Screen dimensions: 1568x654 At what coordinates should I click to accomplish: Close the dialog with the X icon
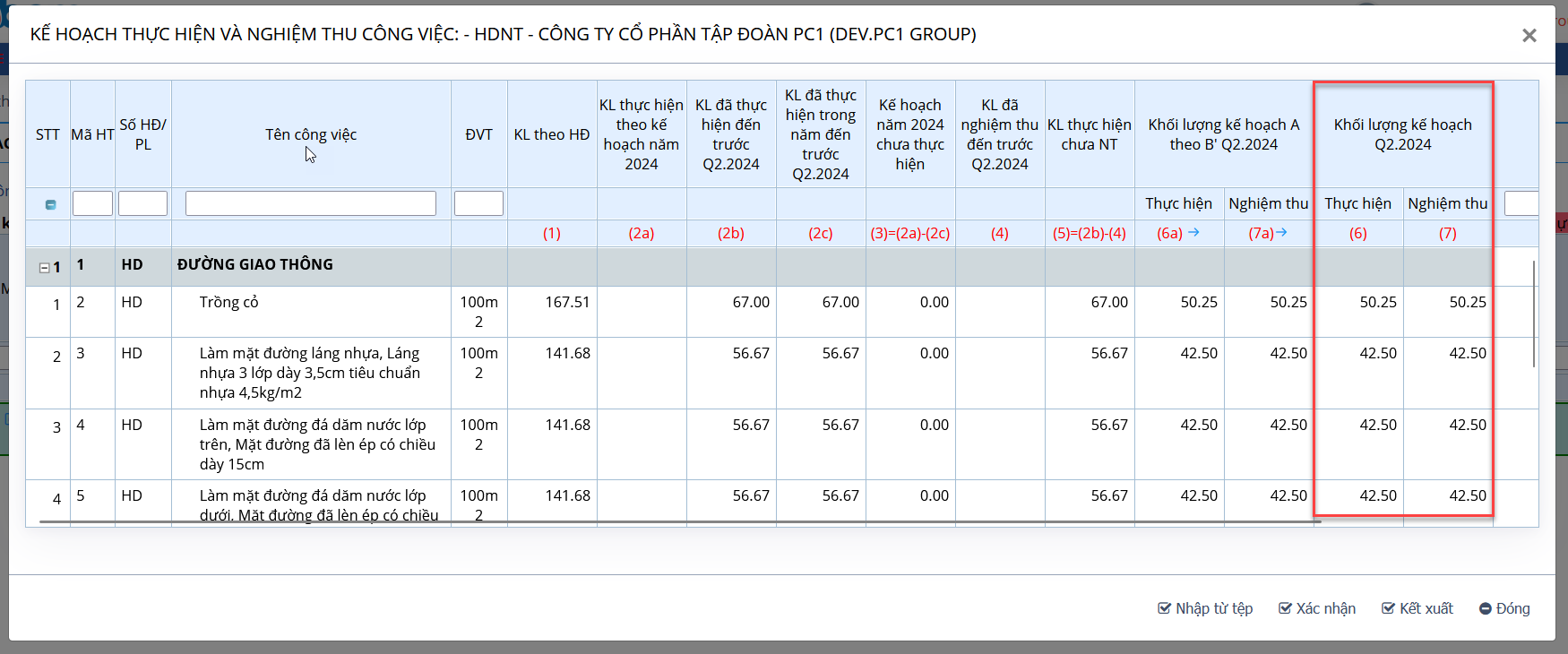pos(1529,36)
